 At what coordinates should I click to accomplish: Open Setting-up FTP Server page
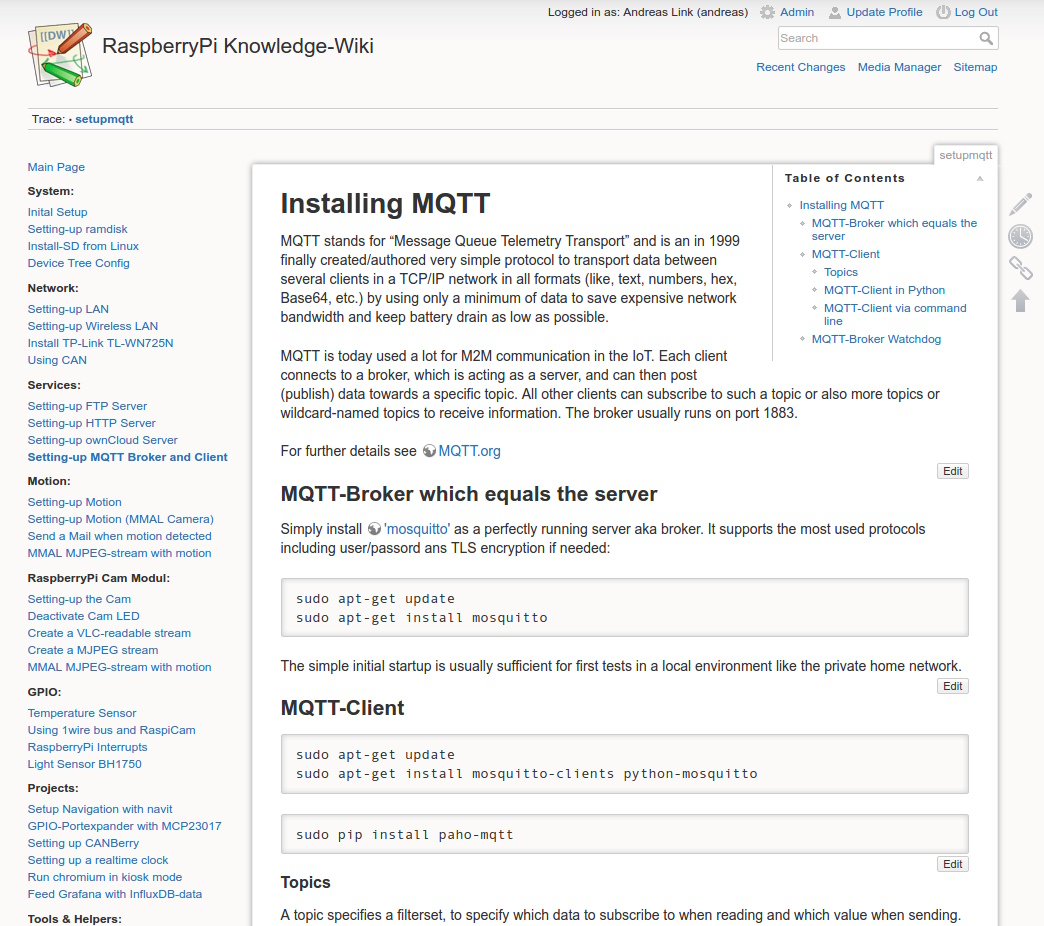coord(87,406)
